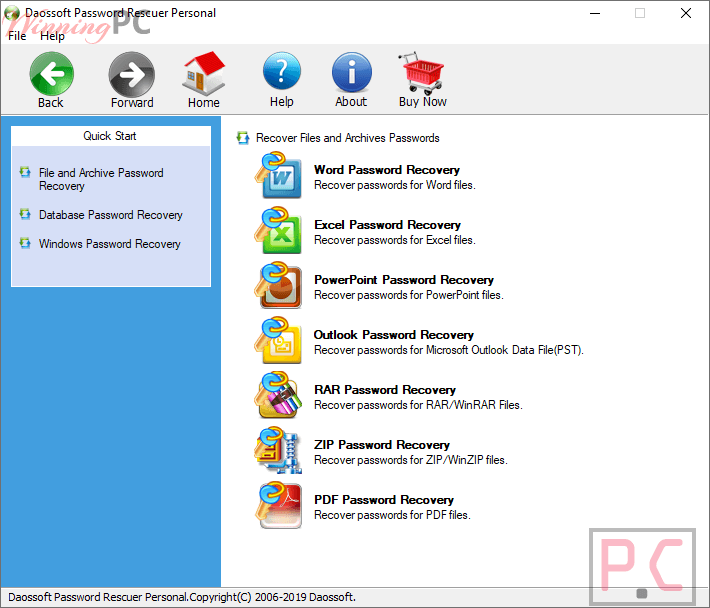The height and width of the screenshot is (608, 710).
Task: Click the text Recover passwords for Word files
Action: pos(395,185)
